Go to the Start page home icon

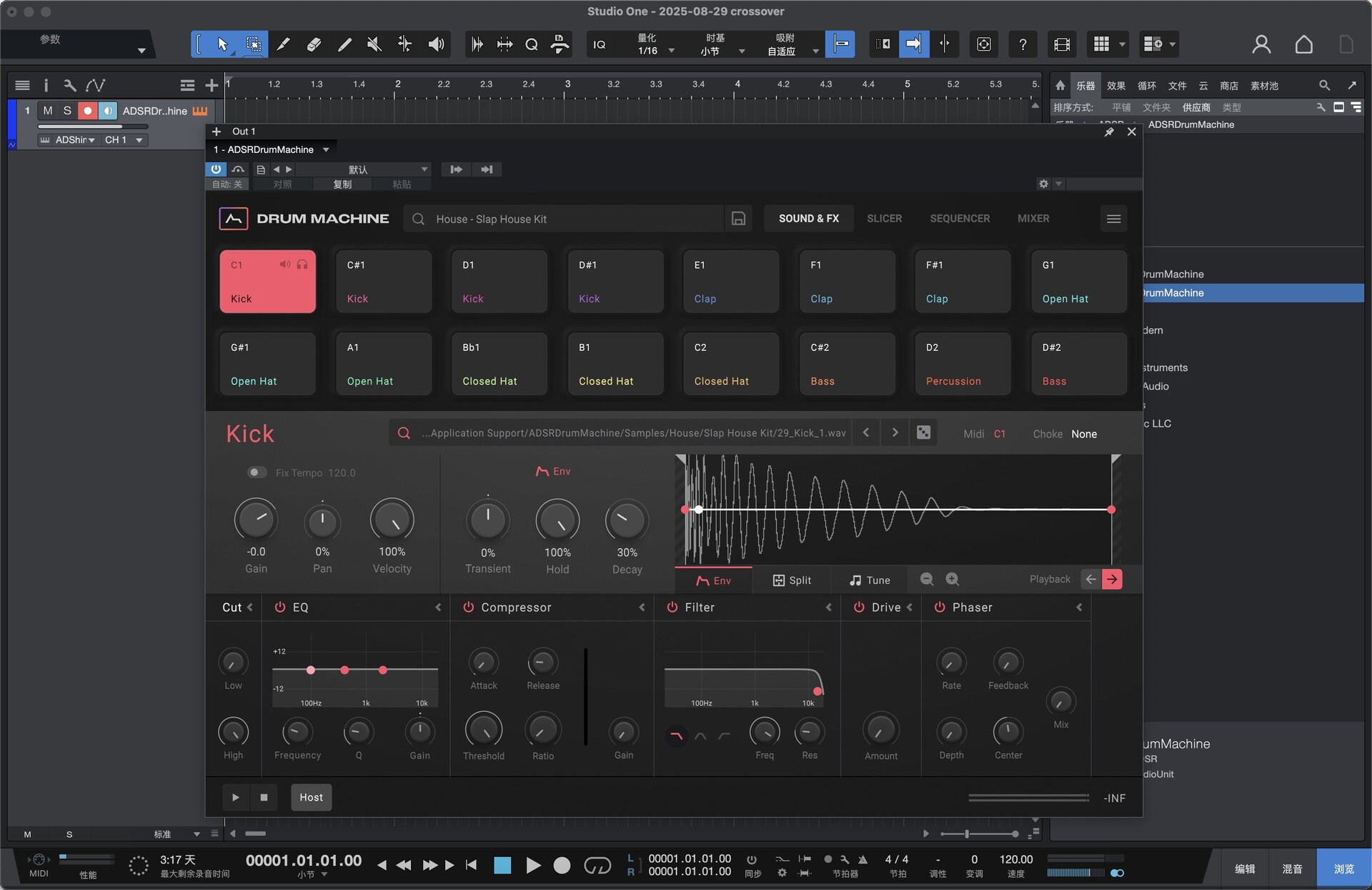tap(1303, 44)
